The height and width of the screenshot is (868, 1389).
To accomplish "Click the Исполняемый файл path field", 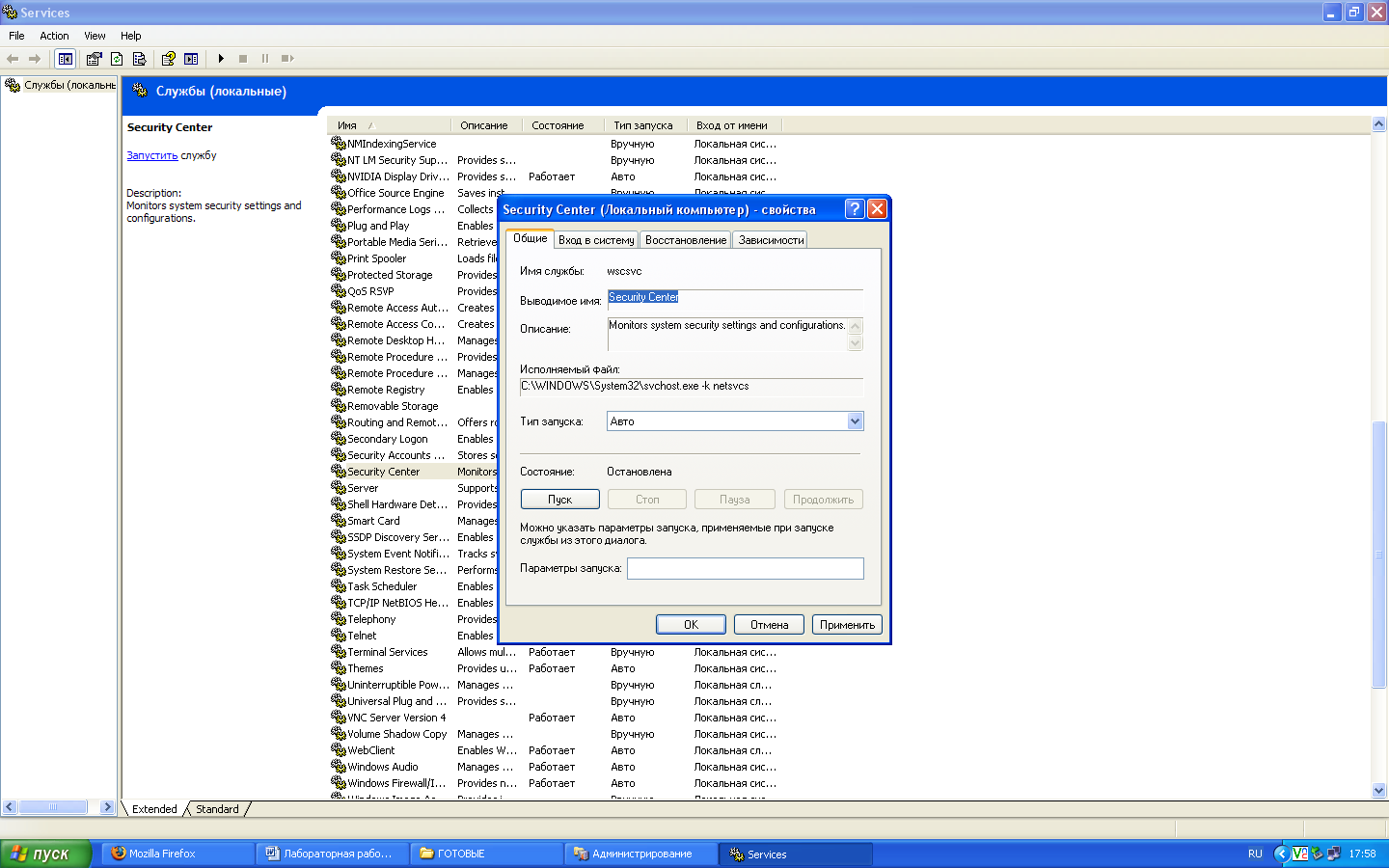I will [692, 386].
